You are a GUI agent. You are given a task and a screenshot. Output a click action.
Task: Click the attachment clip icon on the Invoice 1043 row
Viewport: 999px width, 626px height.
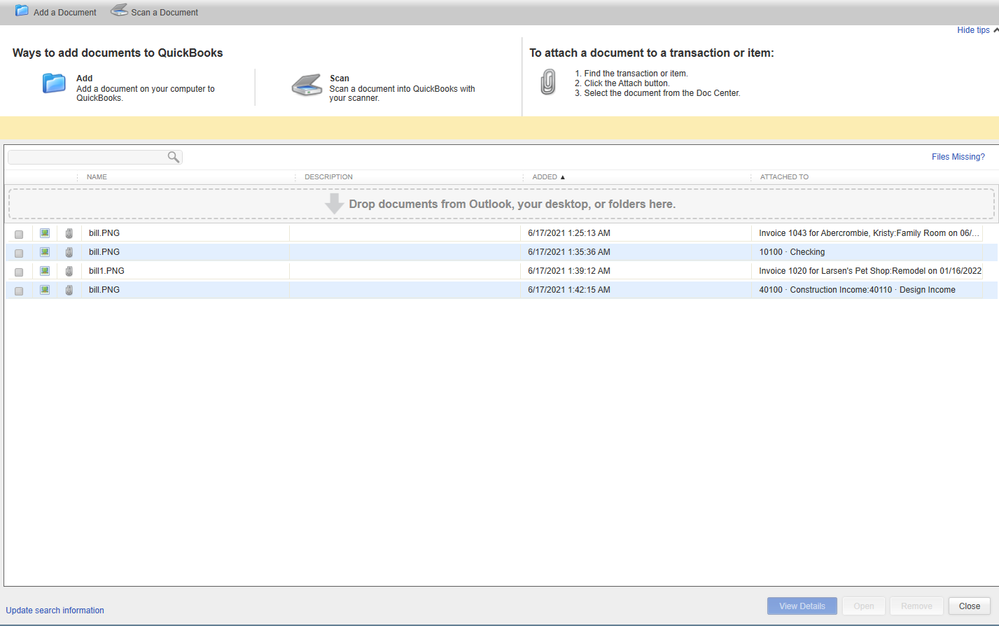[69, 233]
